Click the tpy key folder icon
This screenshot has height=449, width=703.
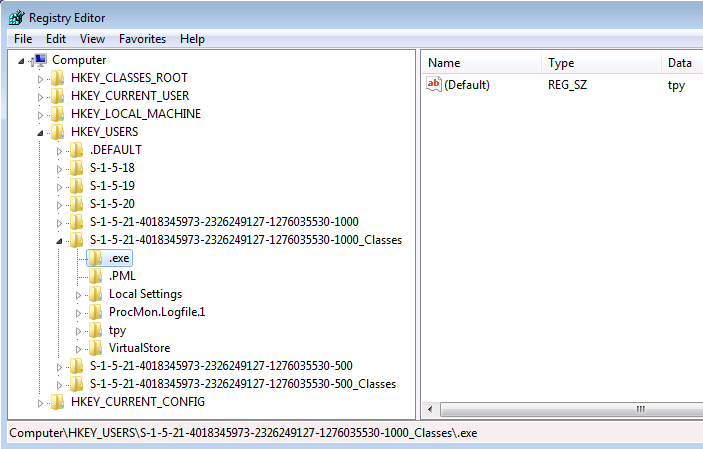coord(96,330)
